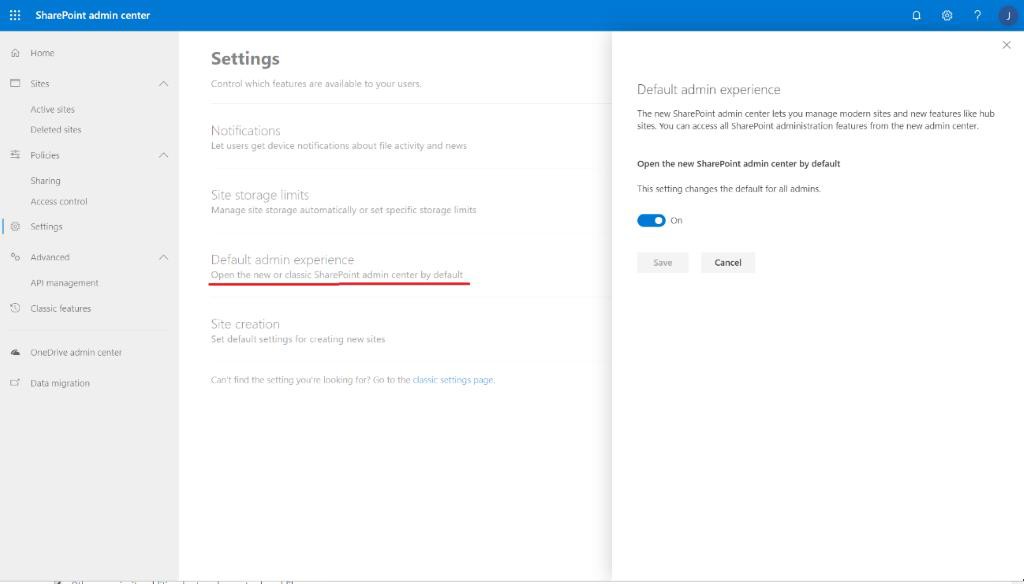Viewport: 1024px width, 584px height.
Task: Go to Home in the navigation
Action: [x=42, y=53]
